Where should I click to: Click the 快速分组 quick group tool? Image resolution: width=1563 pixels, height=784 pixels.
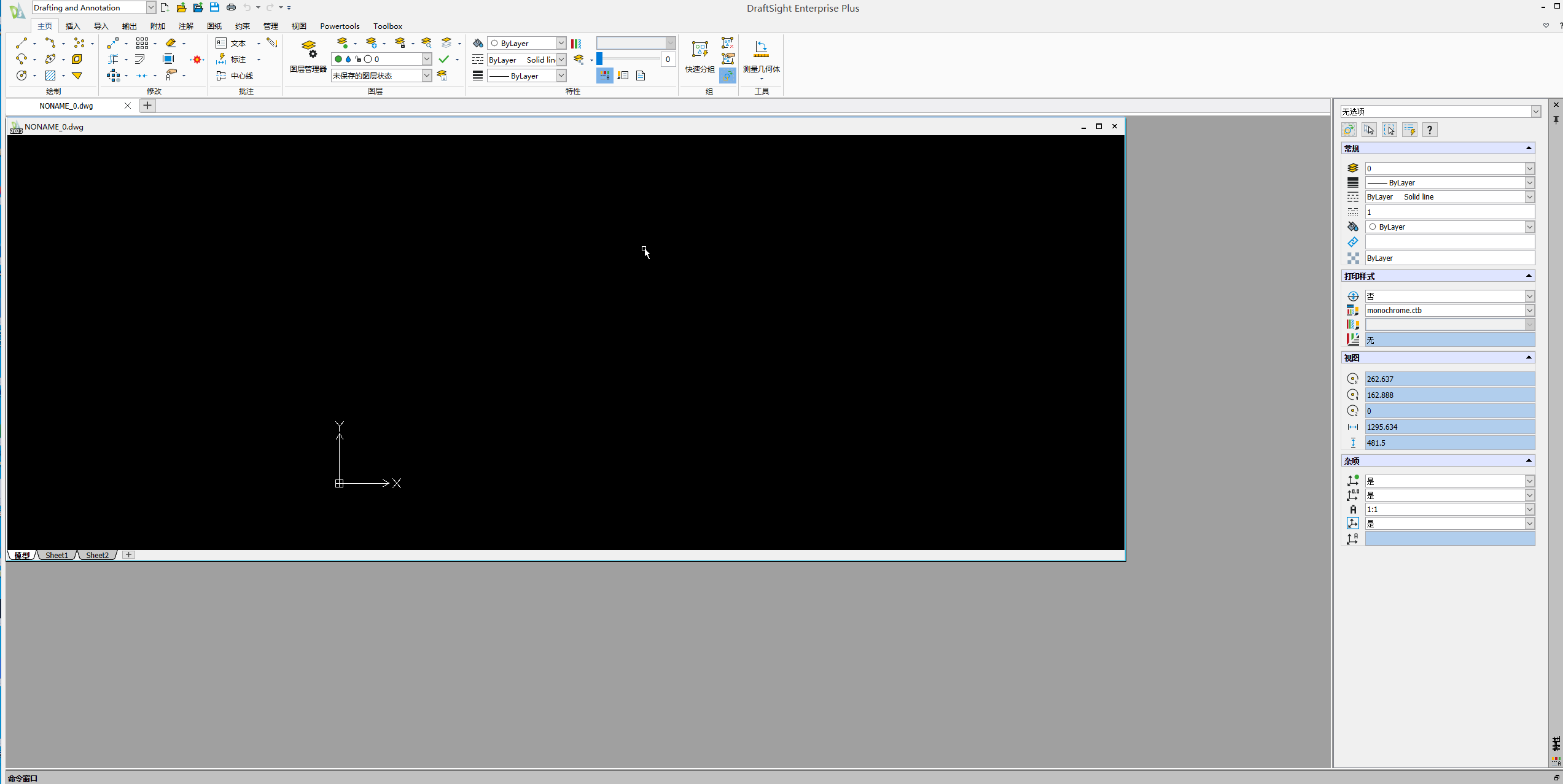pos(699,55)
